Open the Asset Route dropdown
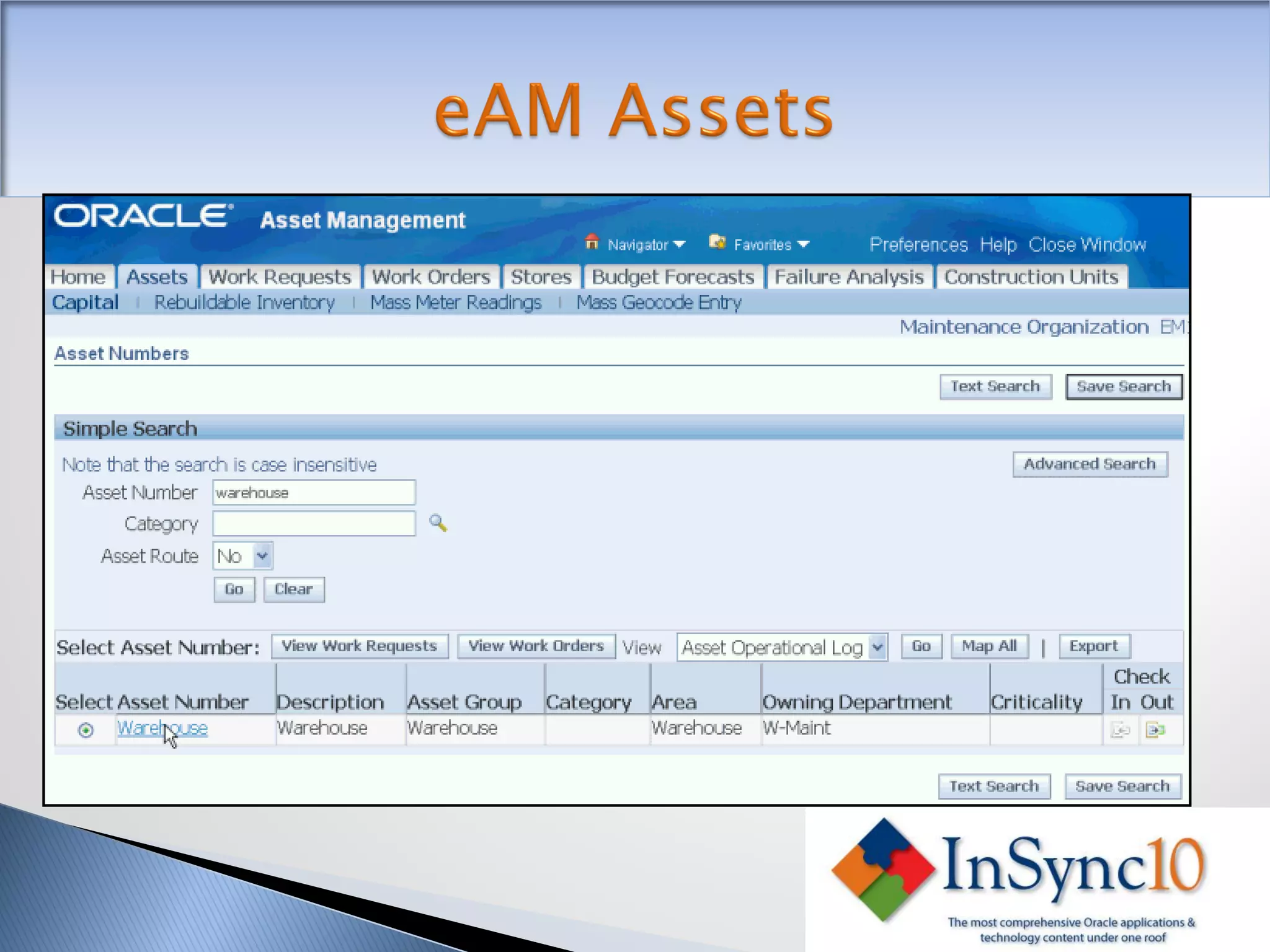This screenshot has width=1270, height=952. (262, 556)
